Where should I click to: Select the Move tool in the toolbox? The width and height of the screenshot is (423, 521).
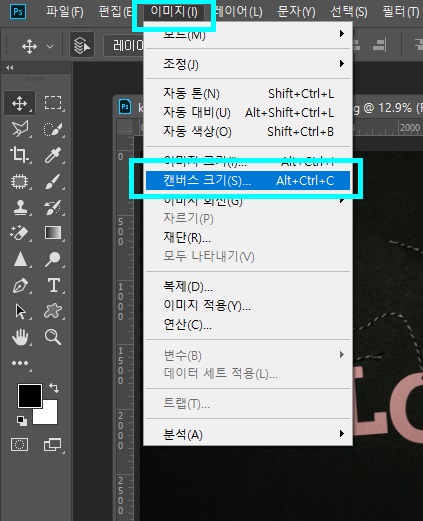click(20, 103)
